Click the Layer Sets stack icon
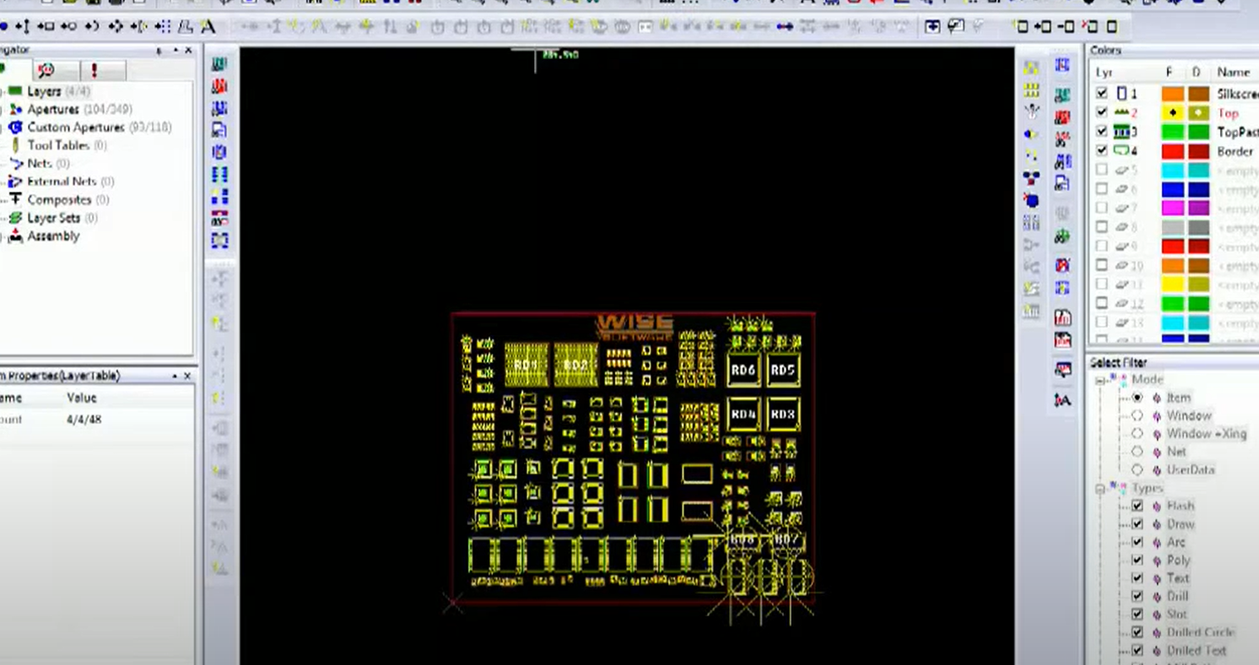This screenshot has height=665, width=1259. [x=15, y=218]
